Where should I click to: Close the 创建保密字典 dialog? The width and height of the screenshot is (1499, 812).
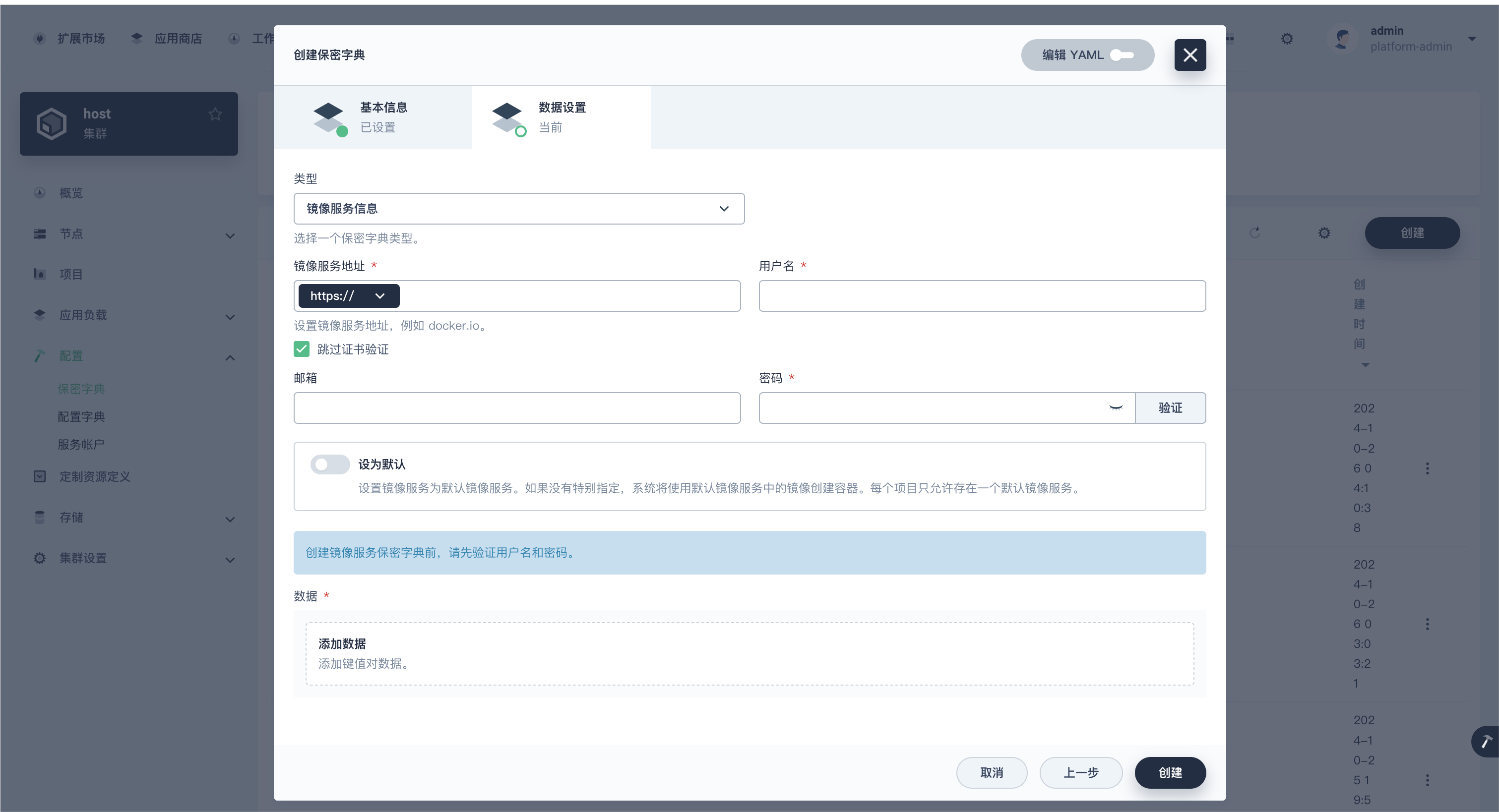(1189, 55)
